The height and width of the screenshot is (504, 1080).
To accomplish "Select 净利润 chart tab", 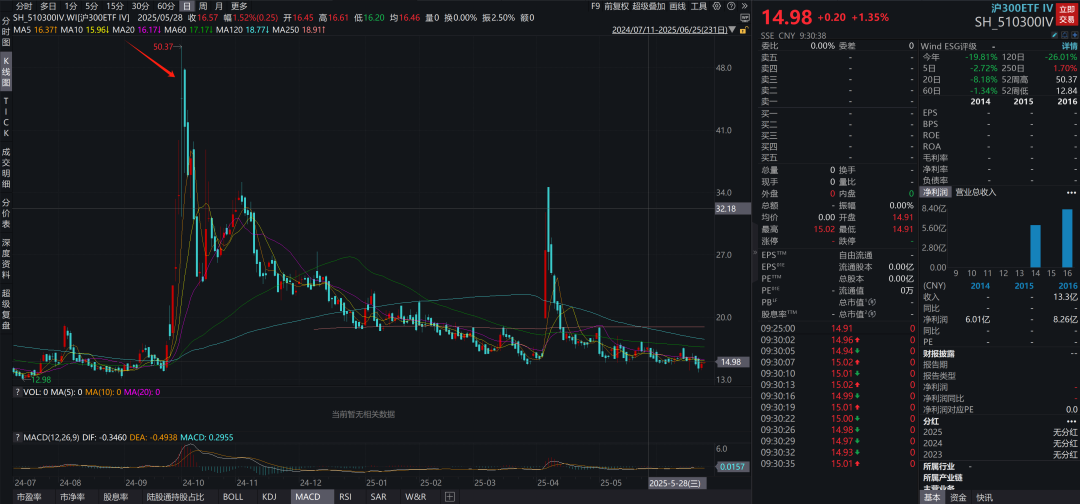I will pos(935,192).
